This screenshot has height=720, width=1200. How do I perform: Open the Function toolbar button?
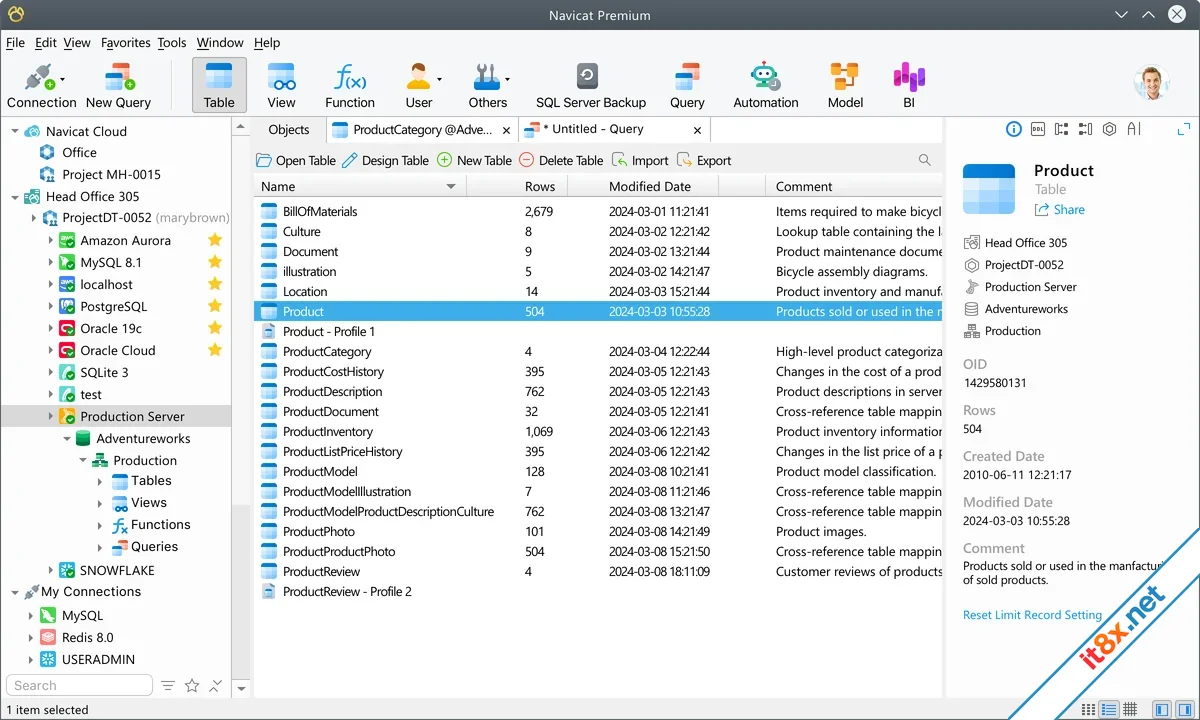point(350,85)
